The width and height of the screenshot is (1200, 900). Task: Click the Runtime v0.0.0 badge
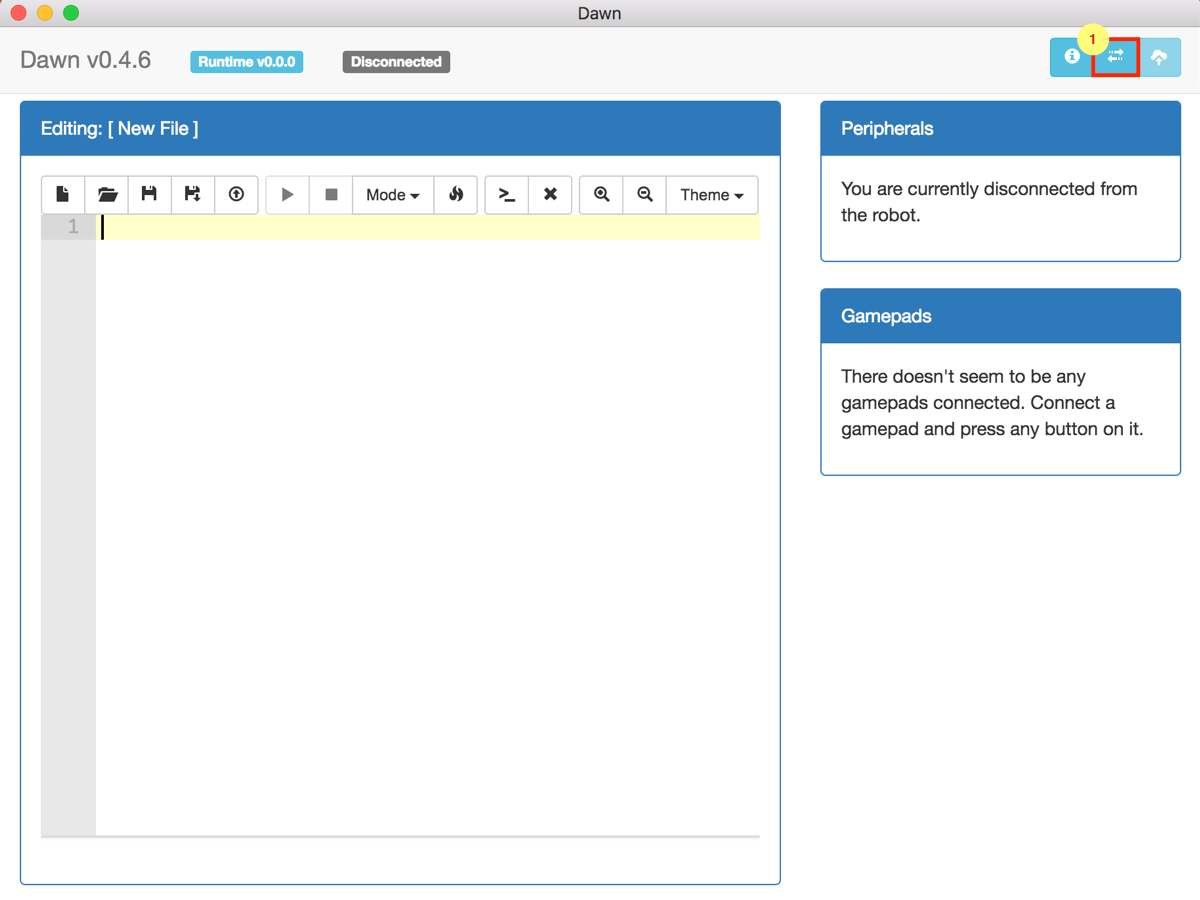click(247, 61)
